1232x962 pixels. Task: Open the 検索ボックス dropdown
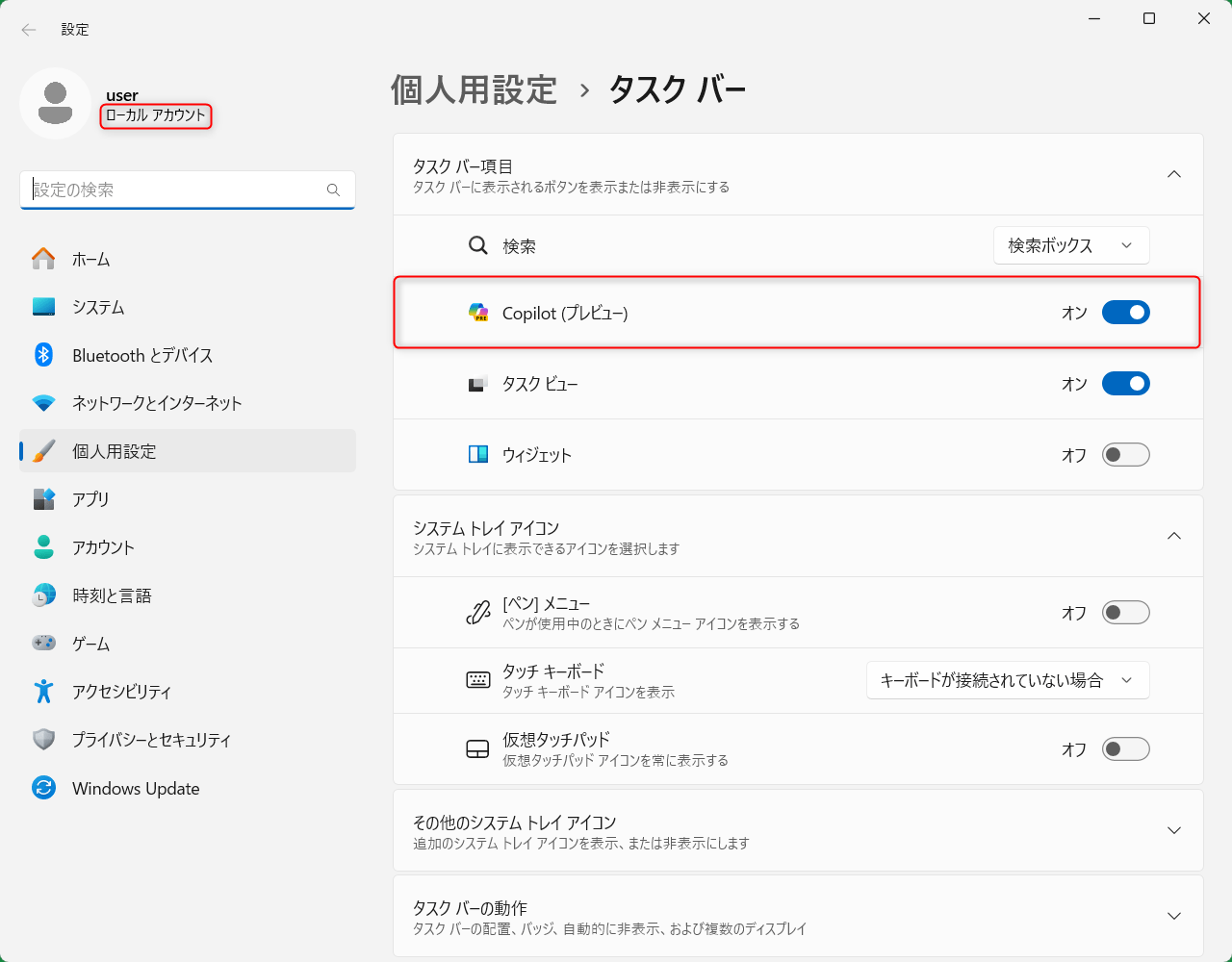click(1070, 246)
